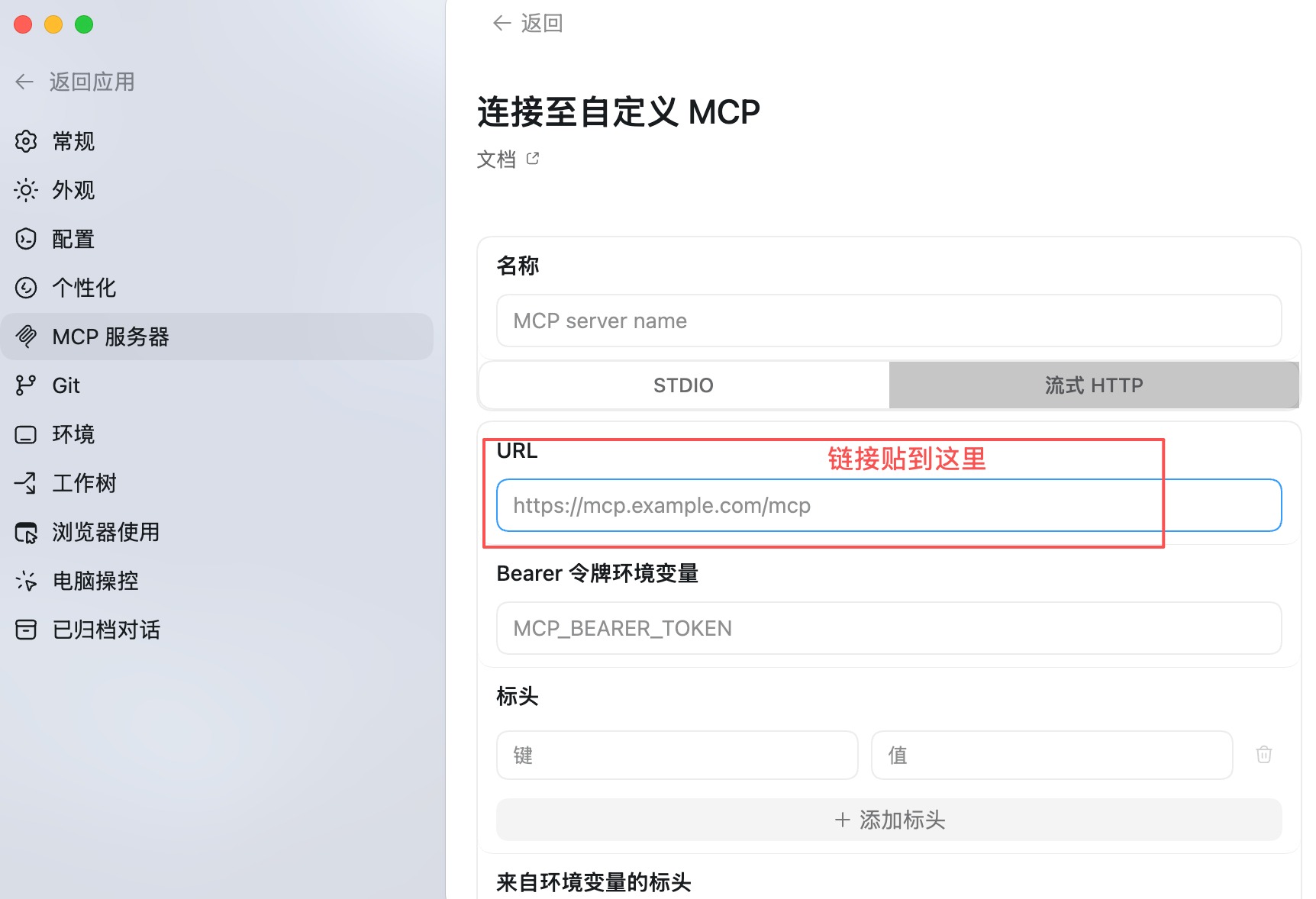This screenshot has width=1316, height=899.
Task: Click the MCP 服务器 sidebar icon
Action: (x=26, y=337)
